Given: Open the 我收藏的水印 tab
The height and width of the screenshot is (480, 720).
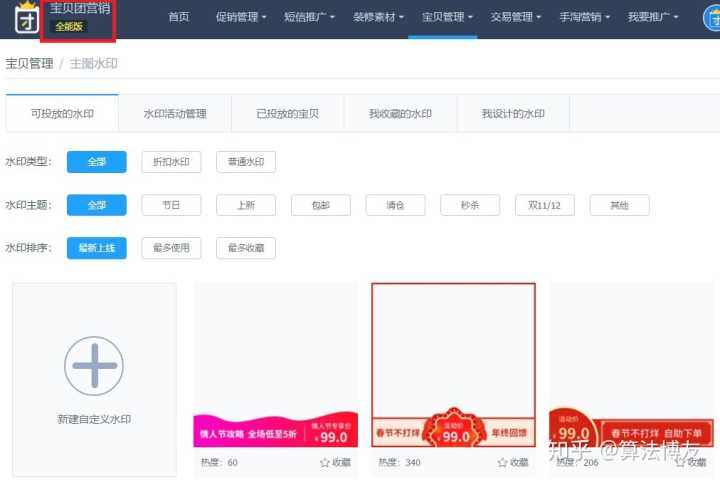Looking at the screenshot, I should pos(400,113).
